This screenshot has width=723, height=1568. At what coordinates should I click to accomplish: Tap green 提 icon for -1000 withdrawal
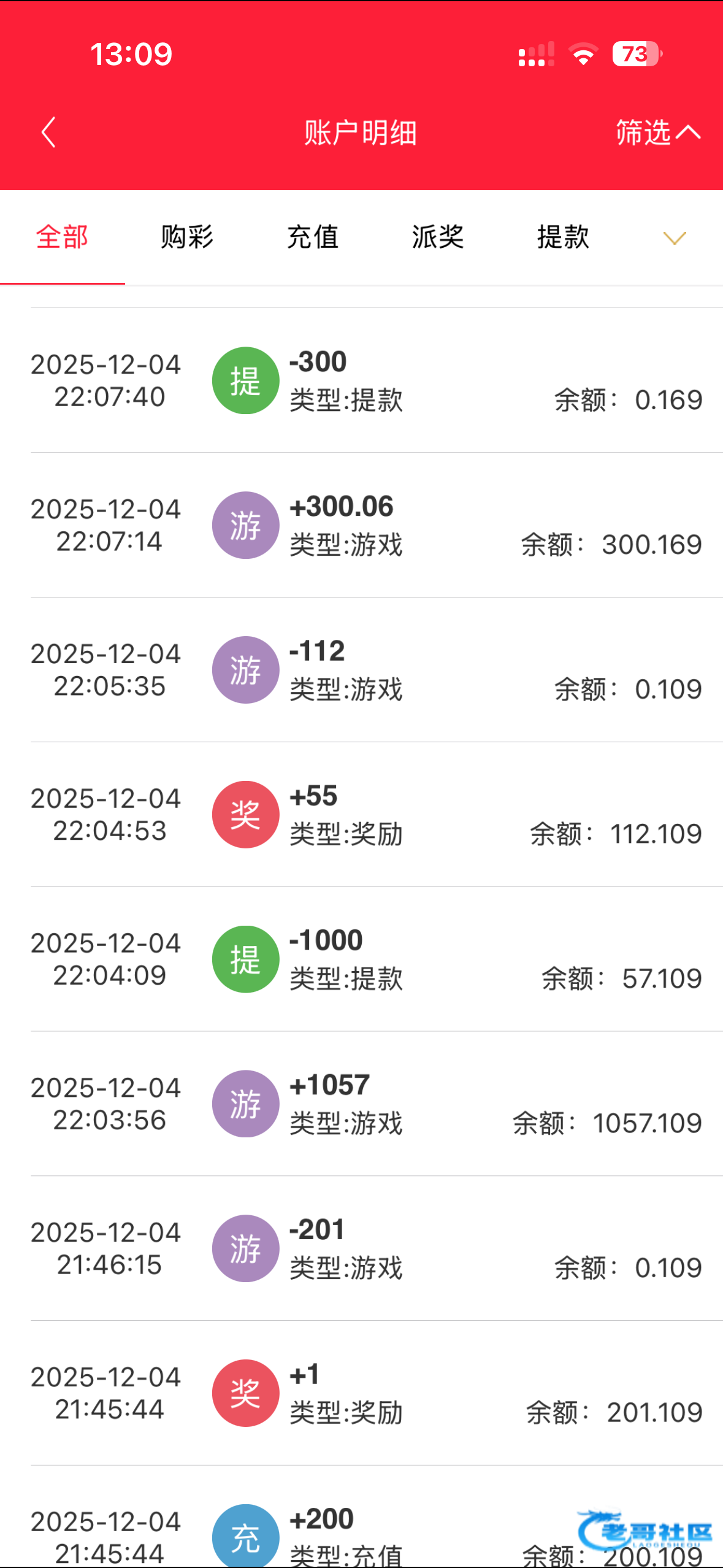pyautogui.click(x=245, y=959)
